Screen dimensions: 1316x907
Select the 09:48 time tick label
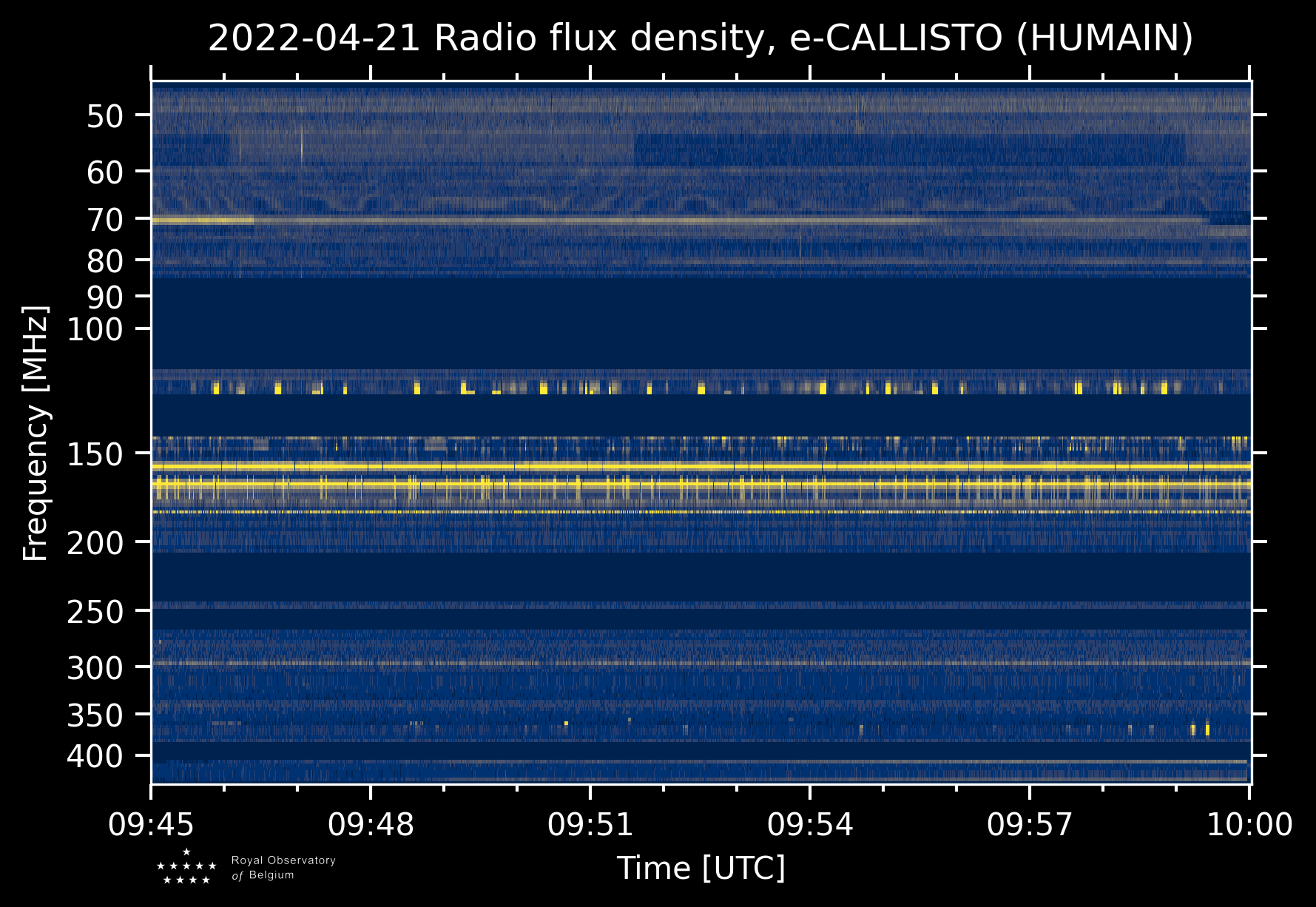(371, 825)
